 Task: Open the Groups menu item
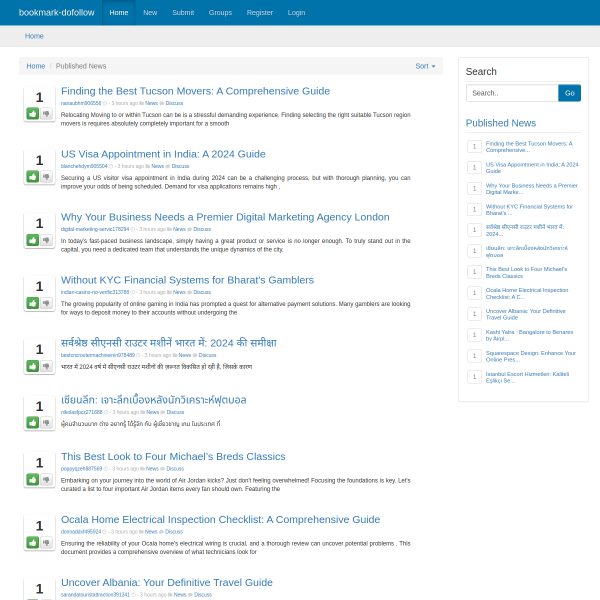pos(220,13)
